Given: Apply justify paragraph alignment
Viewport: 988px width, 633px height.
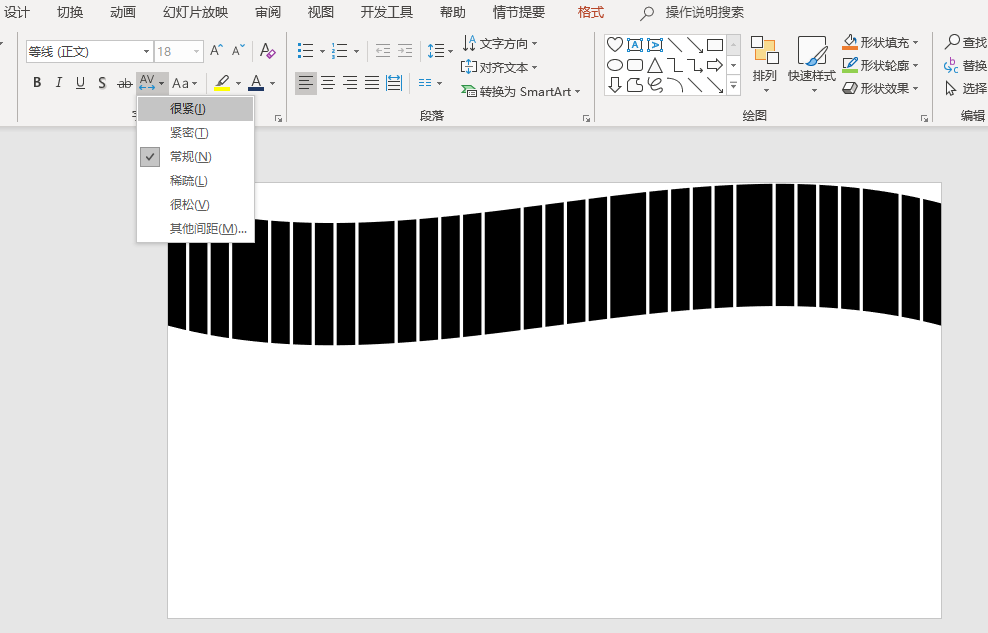Looking at the screenshot, I should [372, 83].
